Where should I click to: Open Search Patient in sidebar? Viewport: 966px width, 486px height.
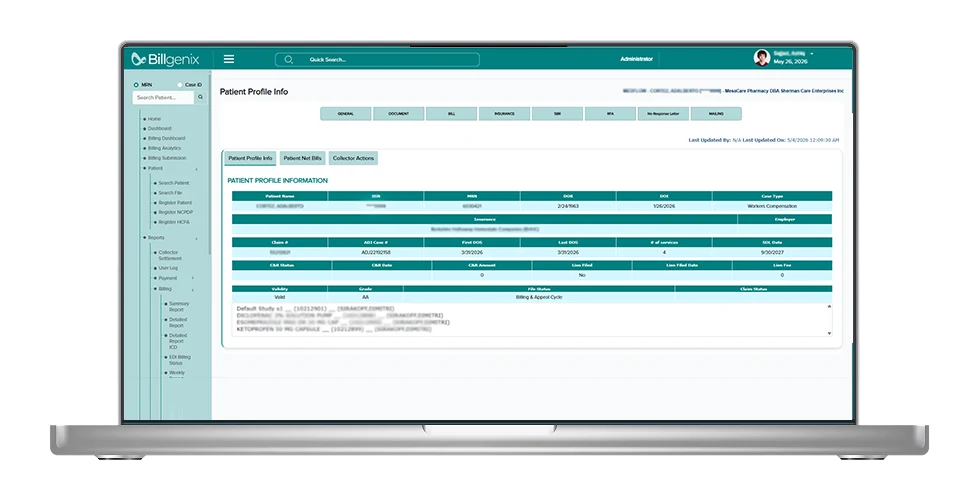[174, 183]
